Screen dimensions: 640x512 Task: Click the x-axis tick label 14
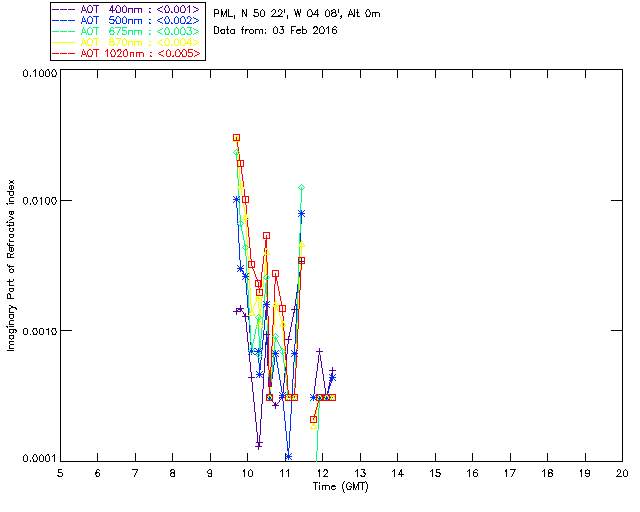coord(398,473)
